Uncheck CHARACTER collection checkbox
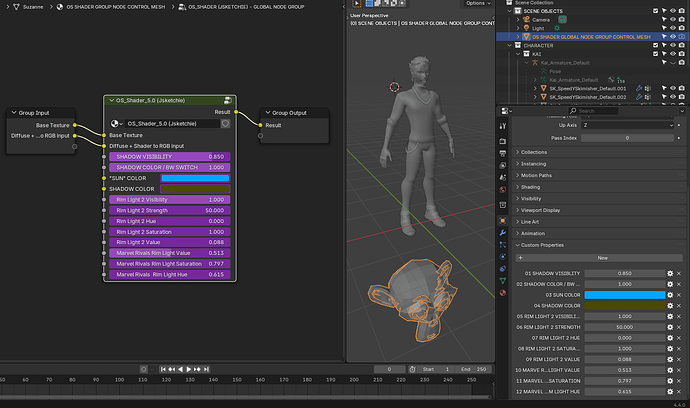This screenshot has height=408, width=690. click(655, 45)
